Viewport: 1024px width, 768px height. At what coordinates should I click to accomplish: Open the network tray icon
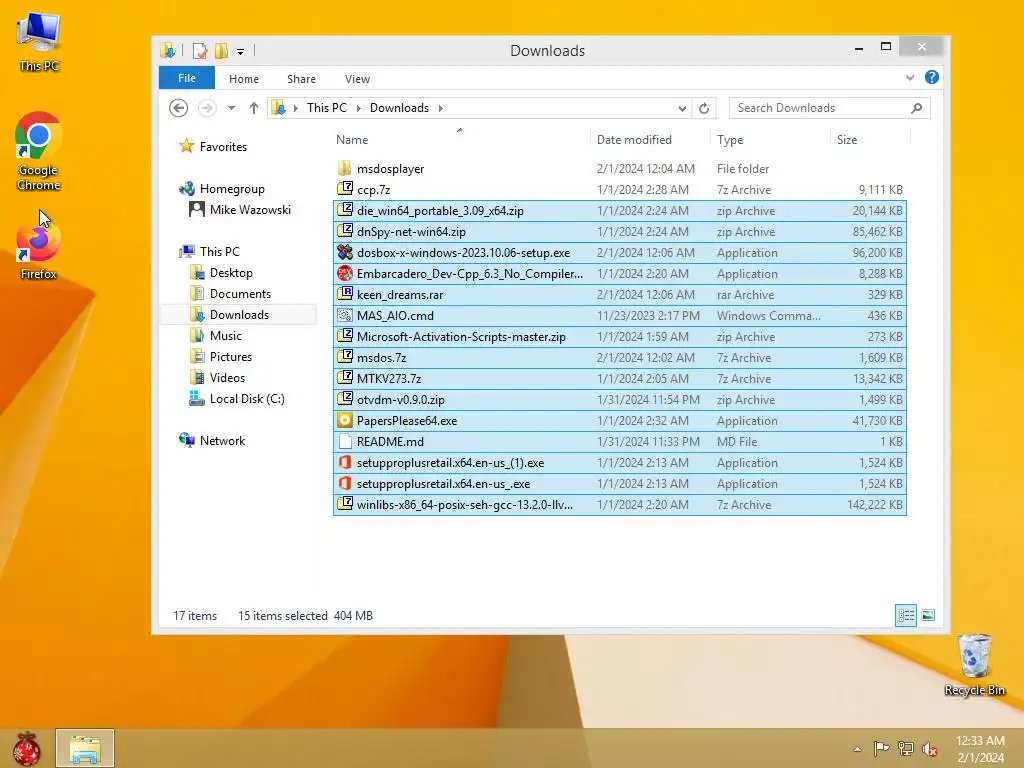pyautogui.click(x=906, y=748)
